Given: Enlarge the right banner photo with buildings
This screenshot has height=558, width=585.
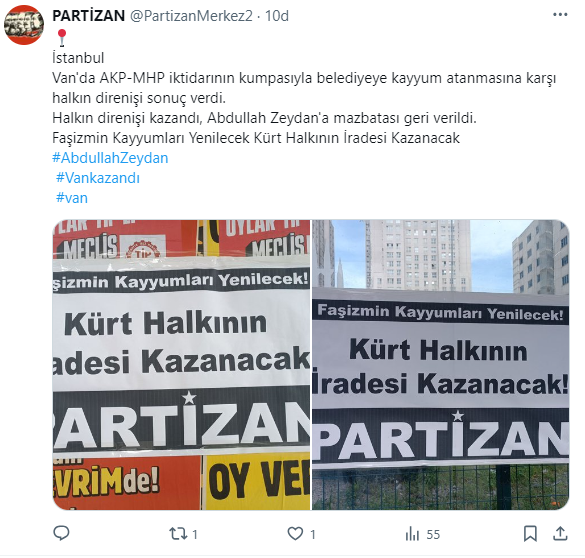Looking at the screenshot, I should pyautogui.click(x=441, y=365).
